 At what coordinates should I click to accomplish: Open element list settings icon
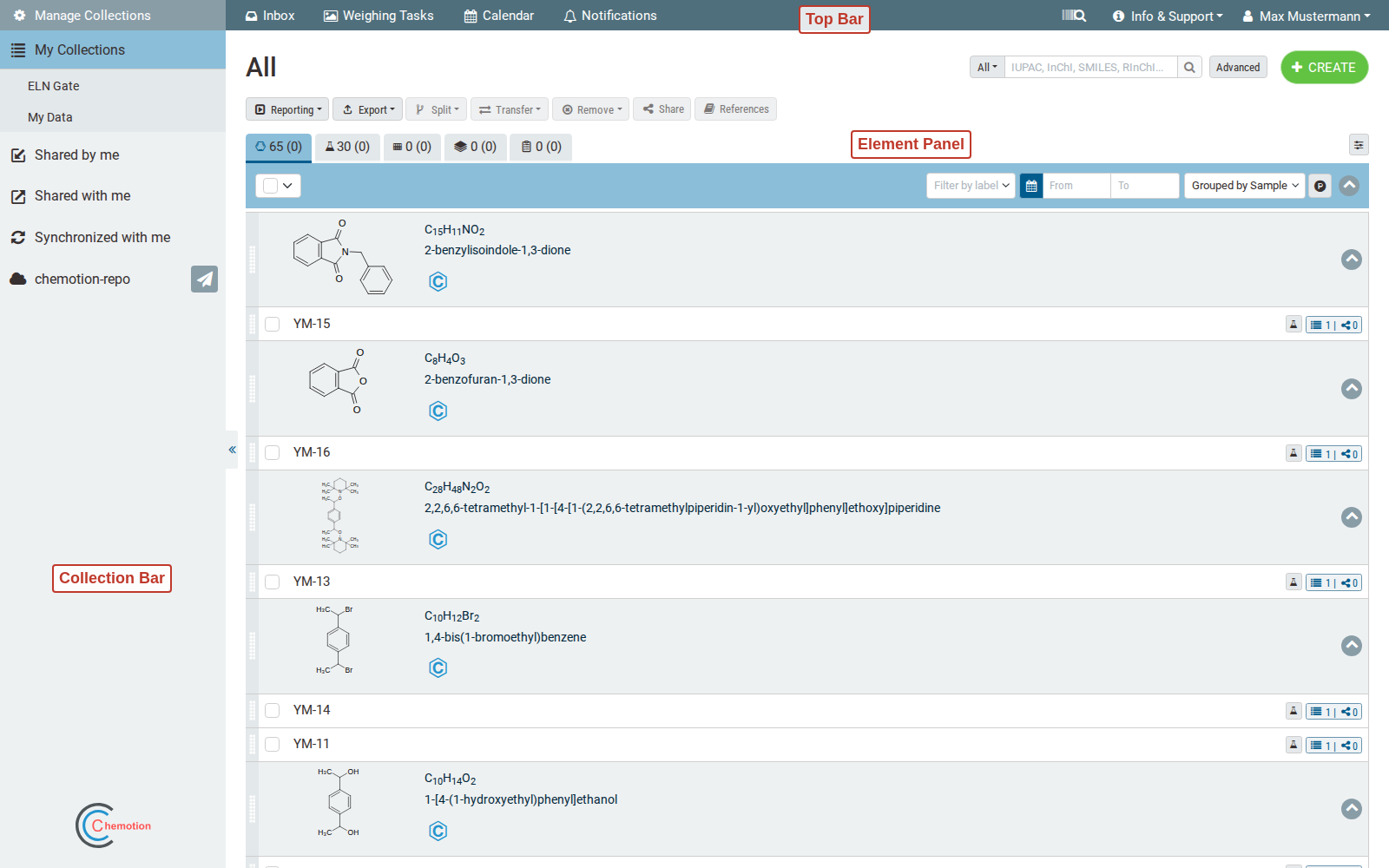pos(1359,145)
